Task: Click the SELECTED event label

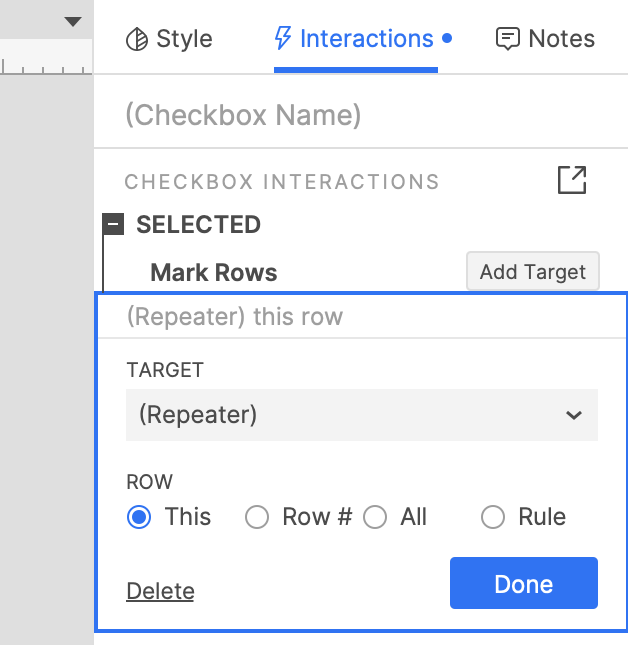Action: click(198, 225)
